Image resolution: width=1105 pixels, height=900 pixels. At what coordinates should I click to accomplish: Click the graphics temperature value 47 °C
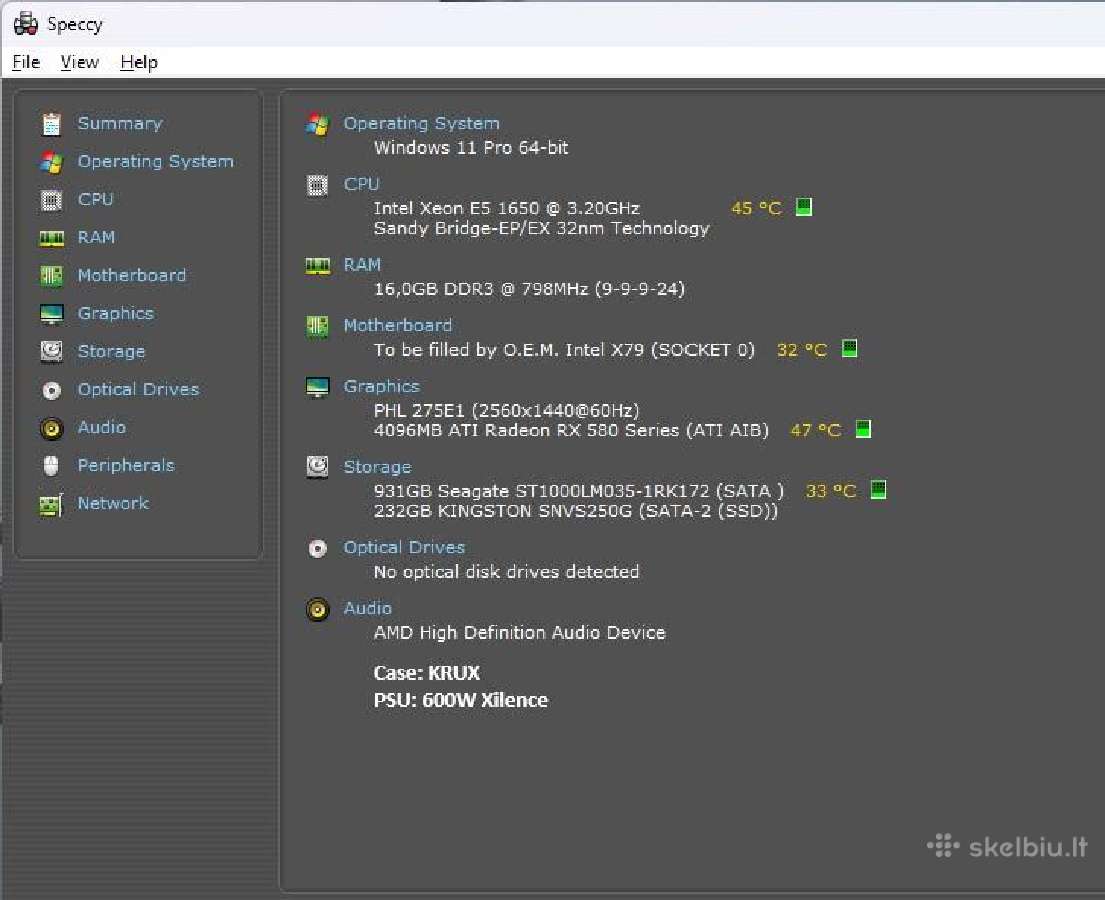click(816, 431)
